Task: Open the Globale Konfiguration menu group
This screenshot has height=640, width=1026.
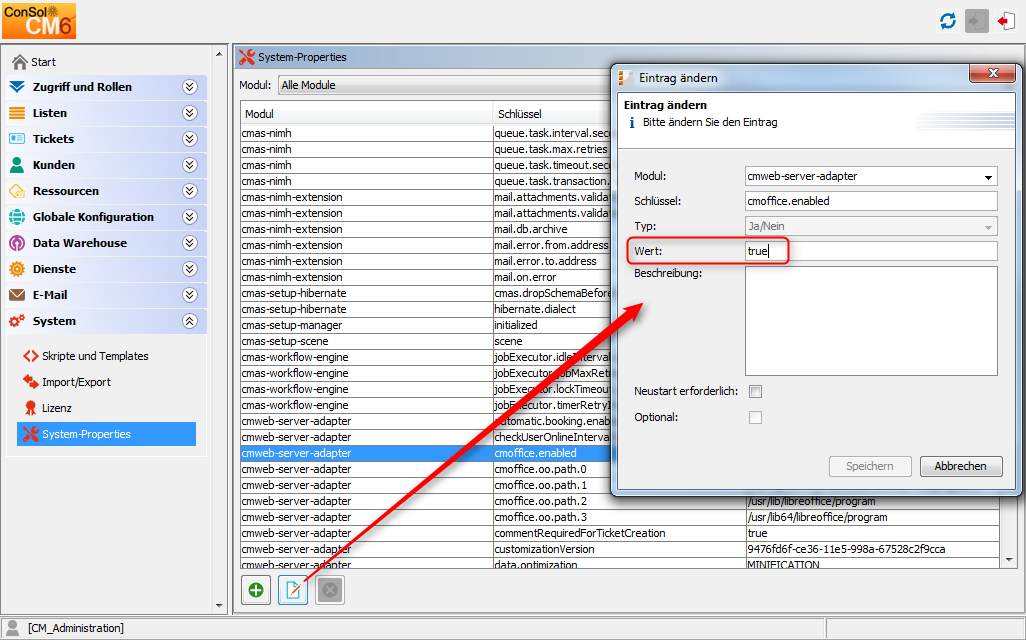Action: (x=93, y=217)
